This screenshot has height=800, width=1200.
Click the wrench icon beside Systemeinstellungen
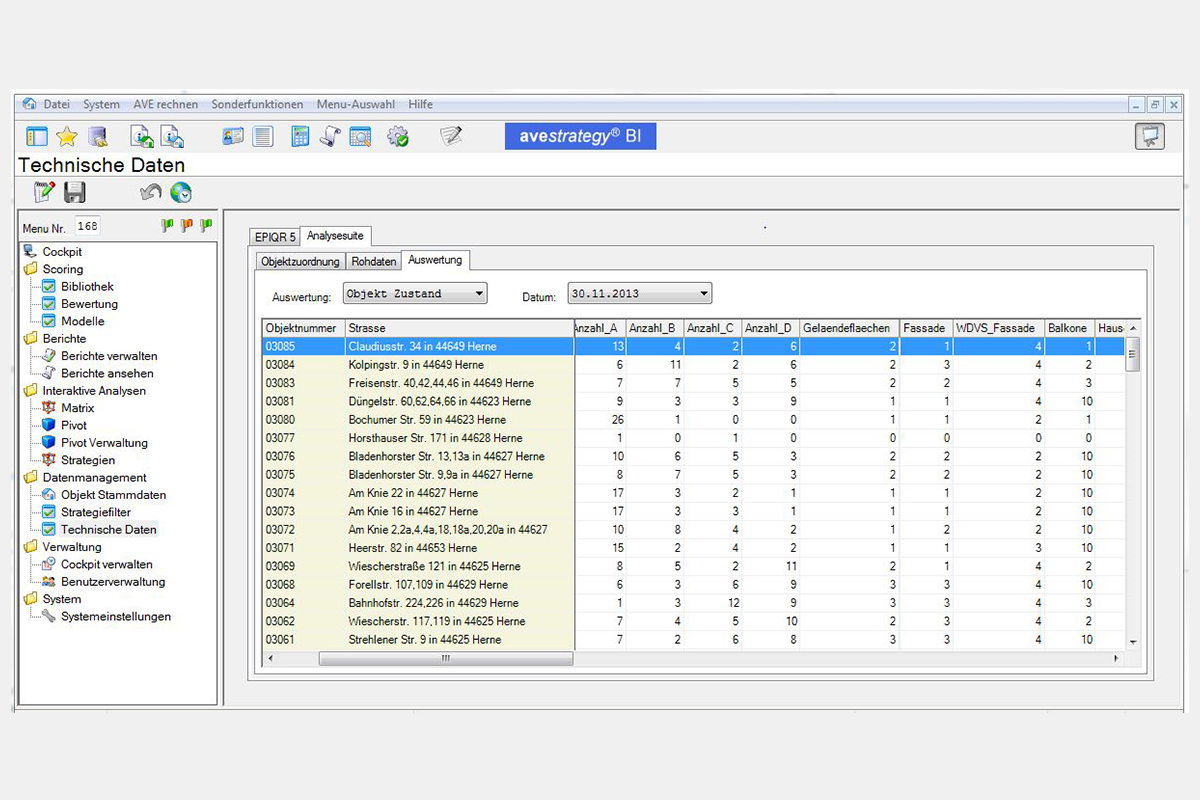49,617
